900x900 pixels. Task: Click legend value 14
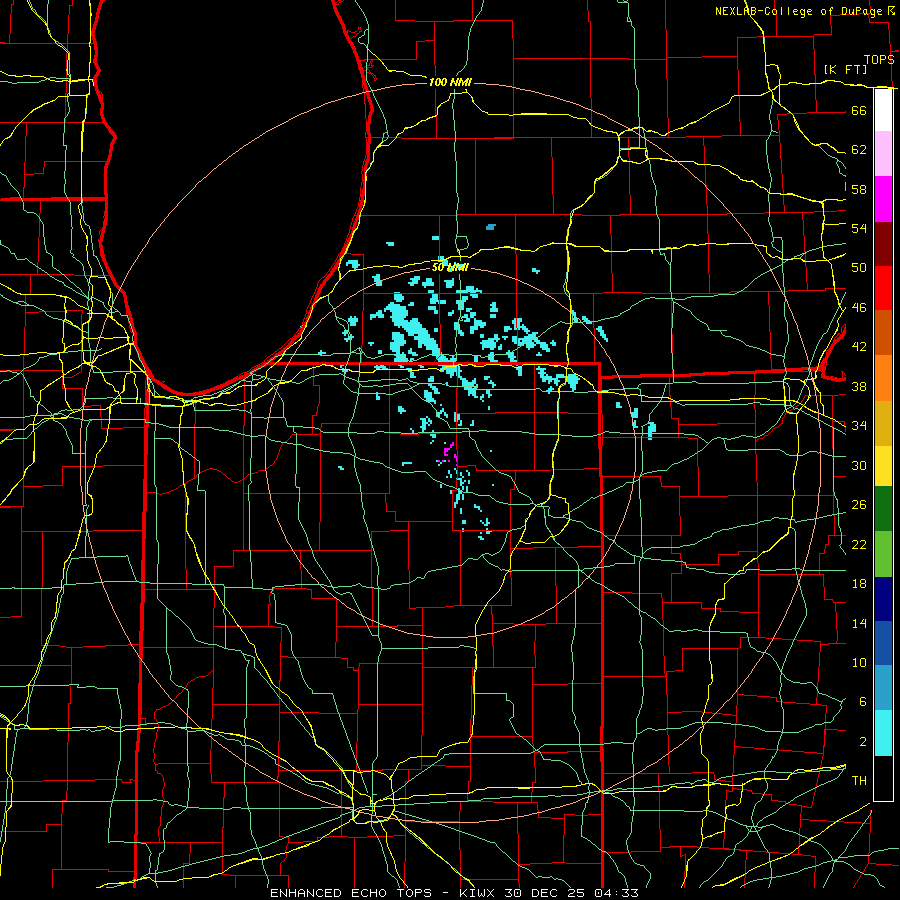coord(859,623)
